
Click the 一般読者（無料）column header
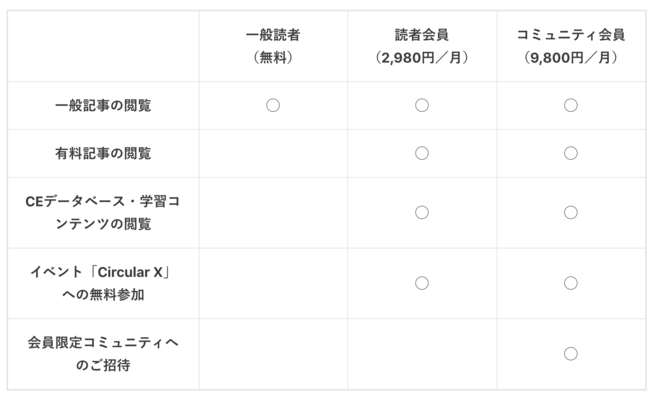[x=273, y=46]
